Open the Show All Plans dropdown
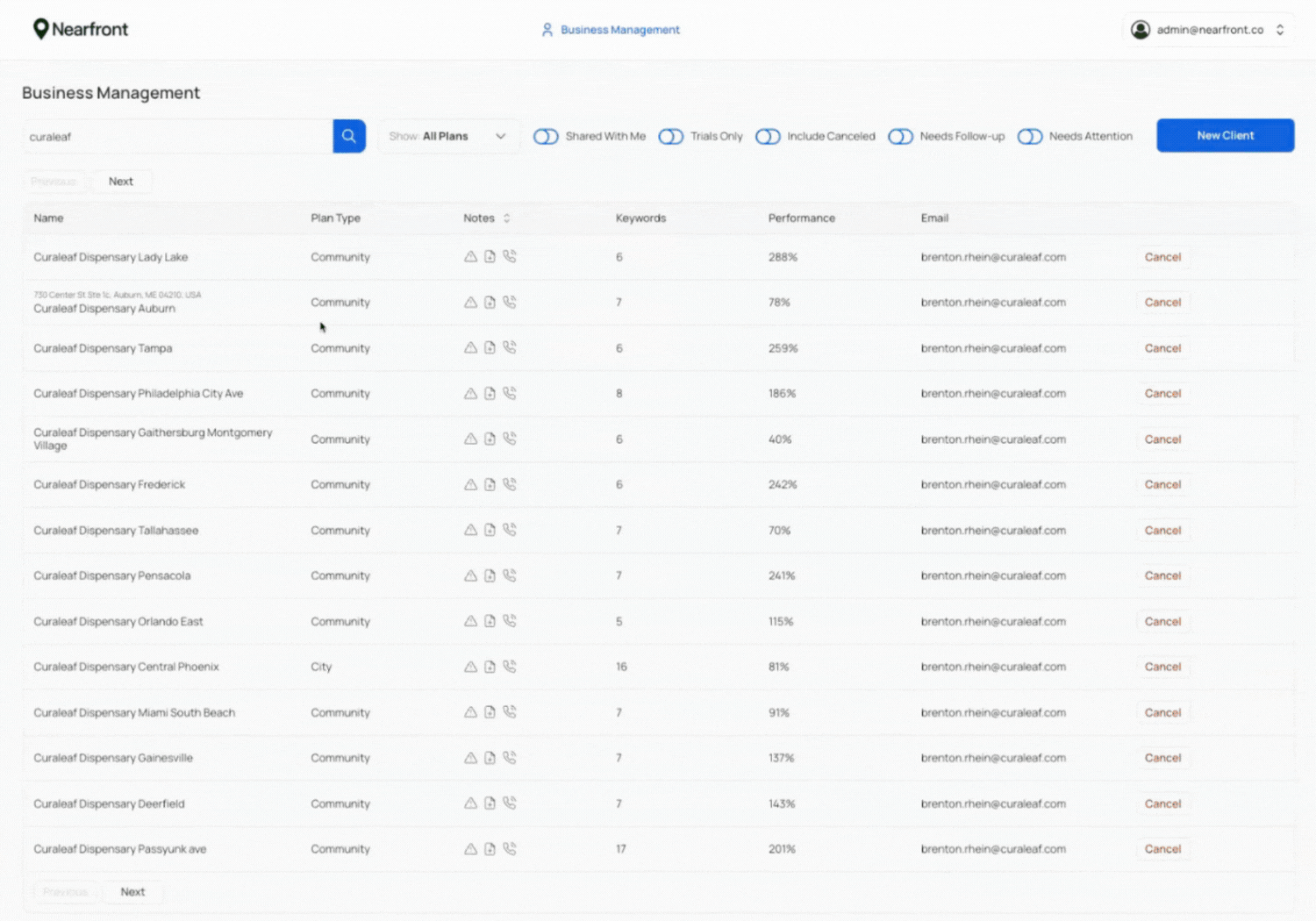Screen dimensions: 1316x921 click(448, 136)
